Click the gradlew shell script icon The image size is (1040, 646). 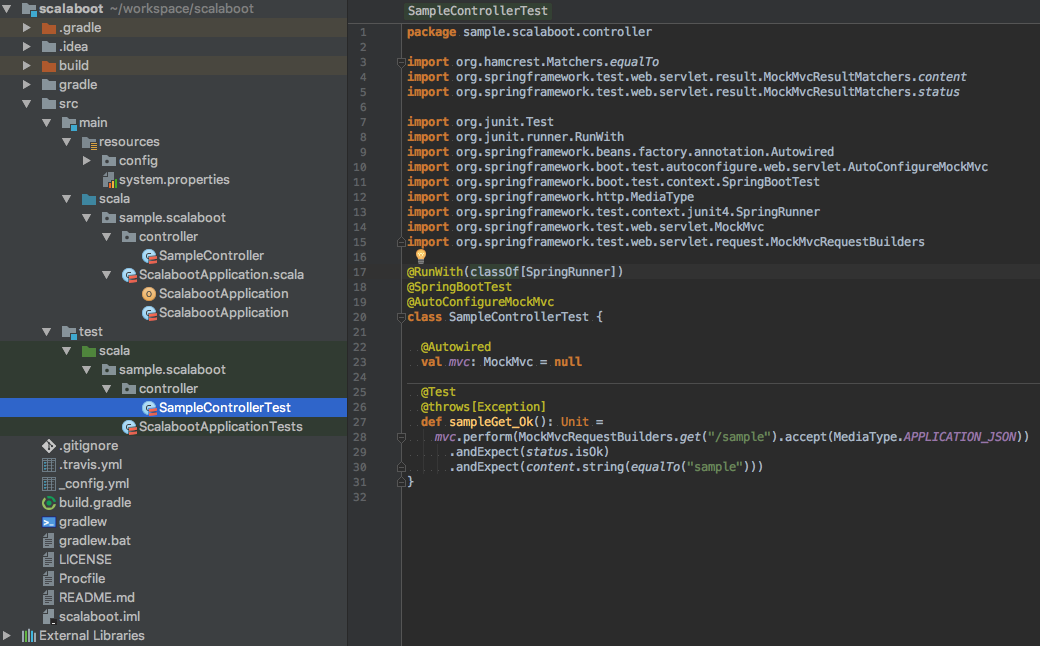coord(48,522)
